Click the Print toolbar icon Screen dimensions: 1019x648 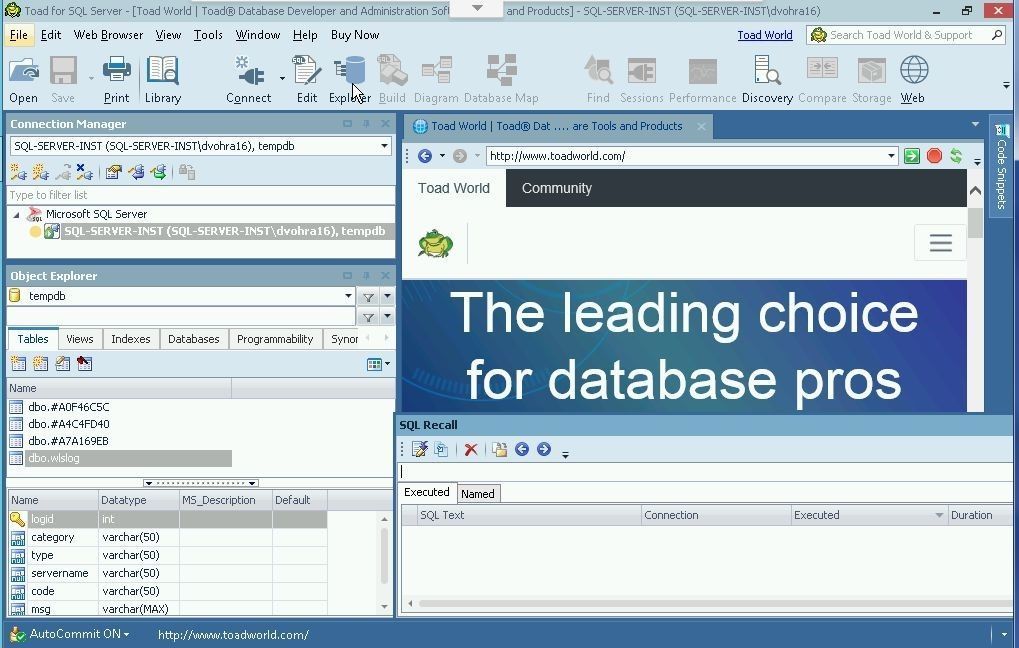(116, 80)
